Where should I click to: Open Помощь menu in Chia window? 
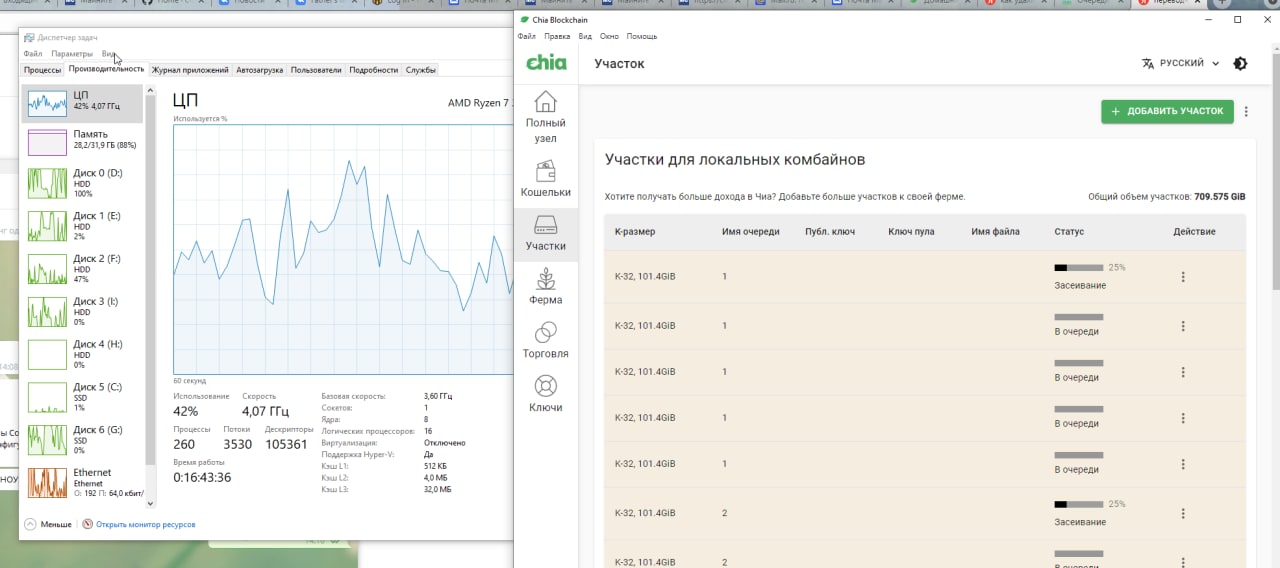(642, 36)
